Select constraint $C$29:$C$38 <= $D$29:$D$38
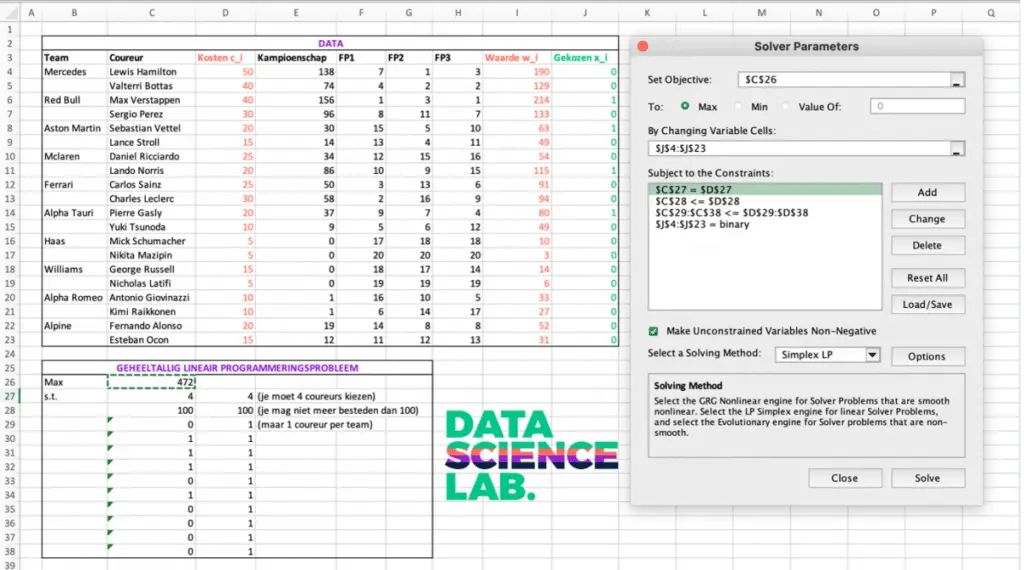This screenshot has width=1024, height=570. click(x=765, y=212)
